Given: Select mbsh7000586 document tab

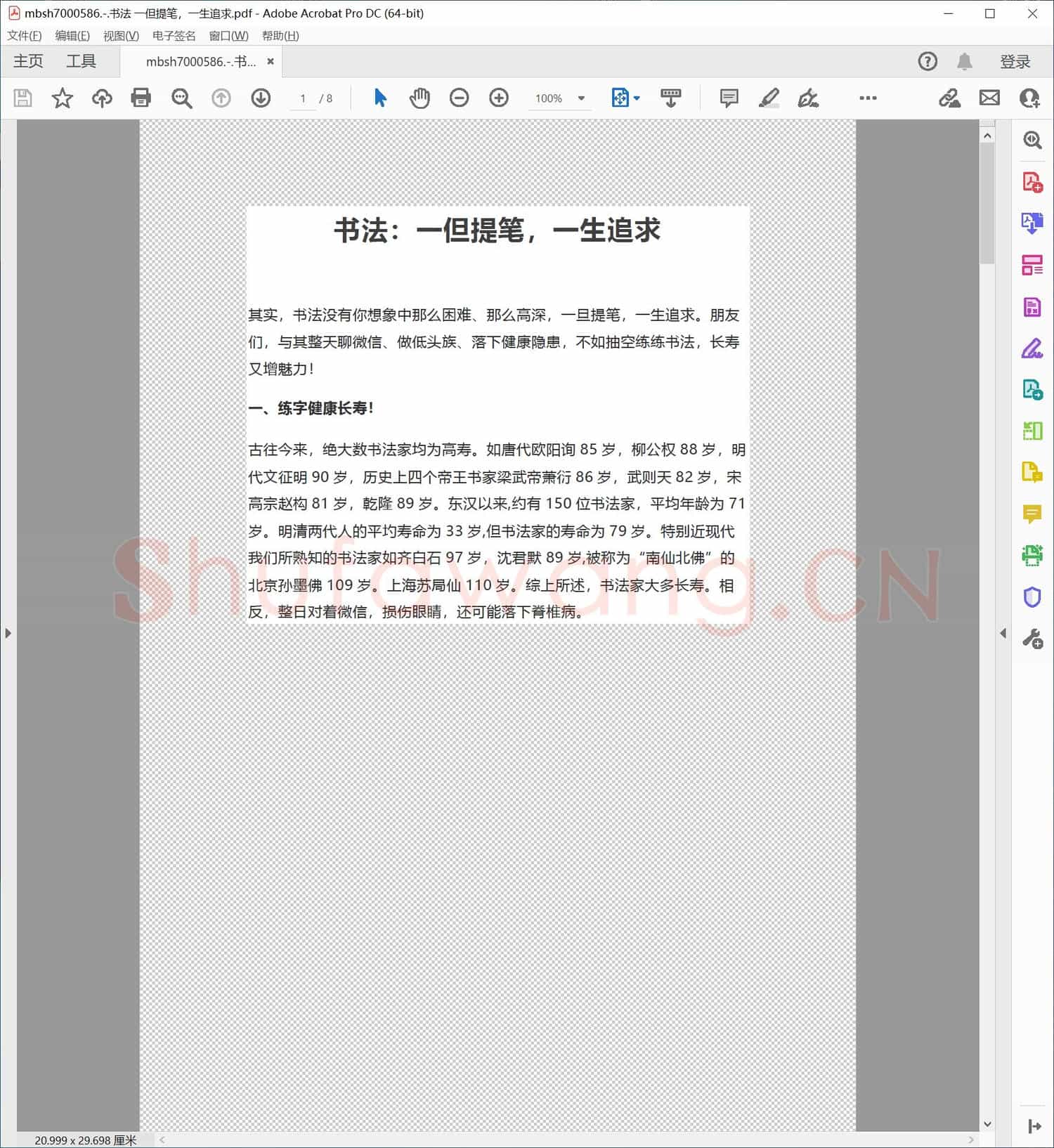Looking at the screenshot, I should click(x=200, y=62).
